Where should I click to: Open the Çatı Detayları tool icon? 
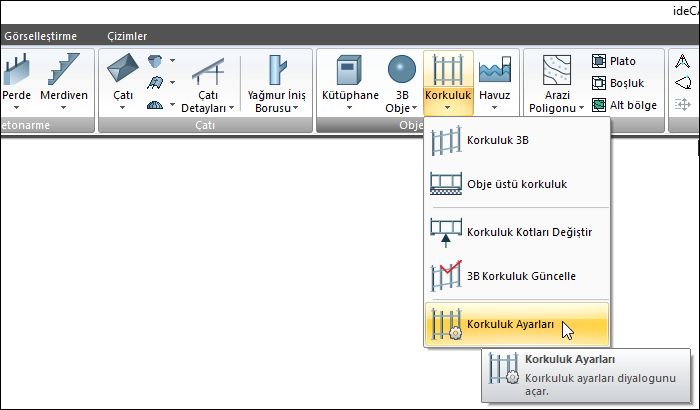pyautogui.click(x=208, y=71)
